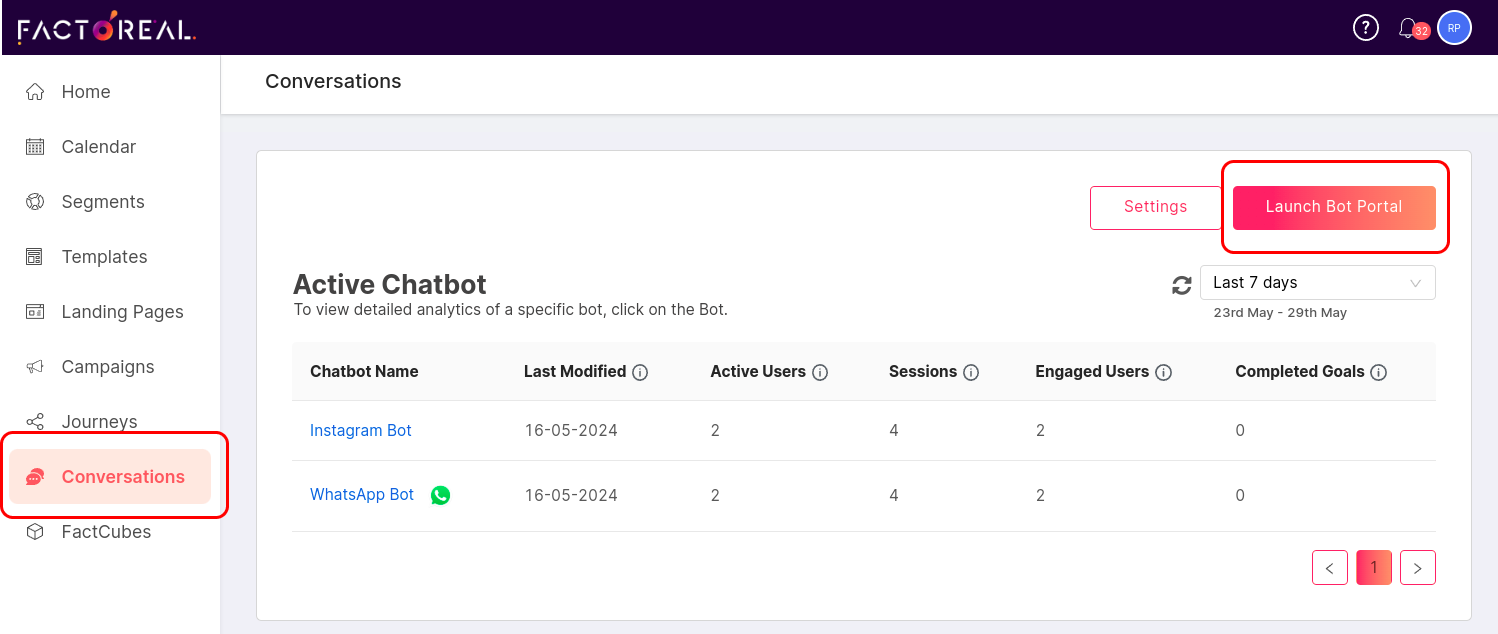Select Conversations in the sidebar
The image size is (1498, 634).
pyautogui.click(x=110, y=477)
